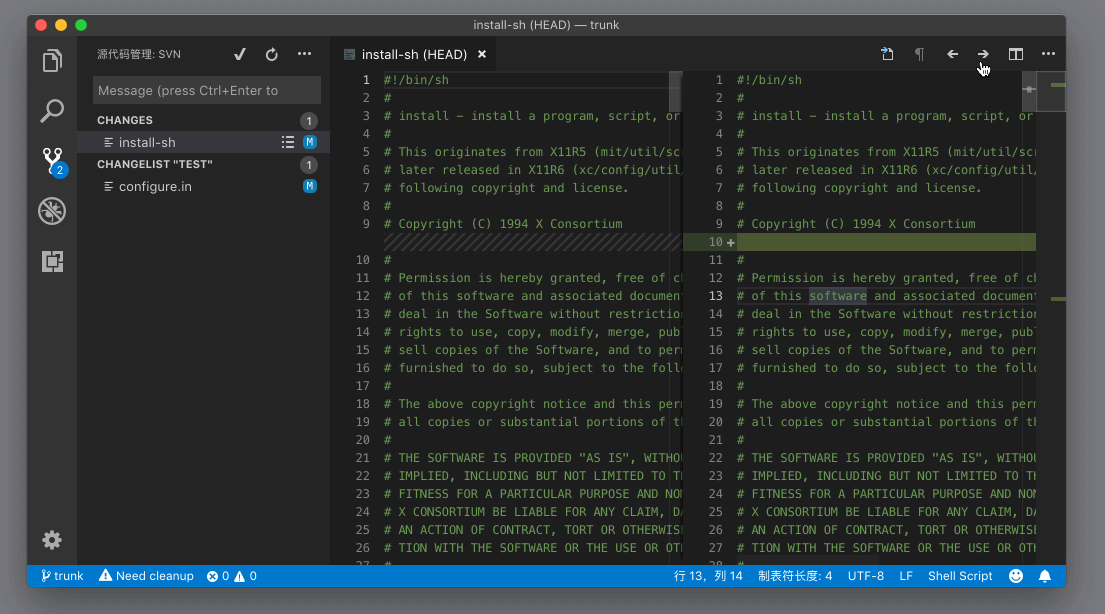Click the commit checkmark icon
The height and width of the screenshot is (614, 1105).
[240, 54]
